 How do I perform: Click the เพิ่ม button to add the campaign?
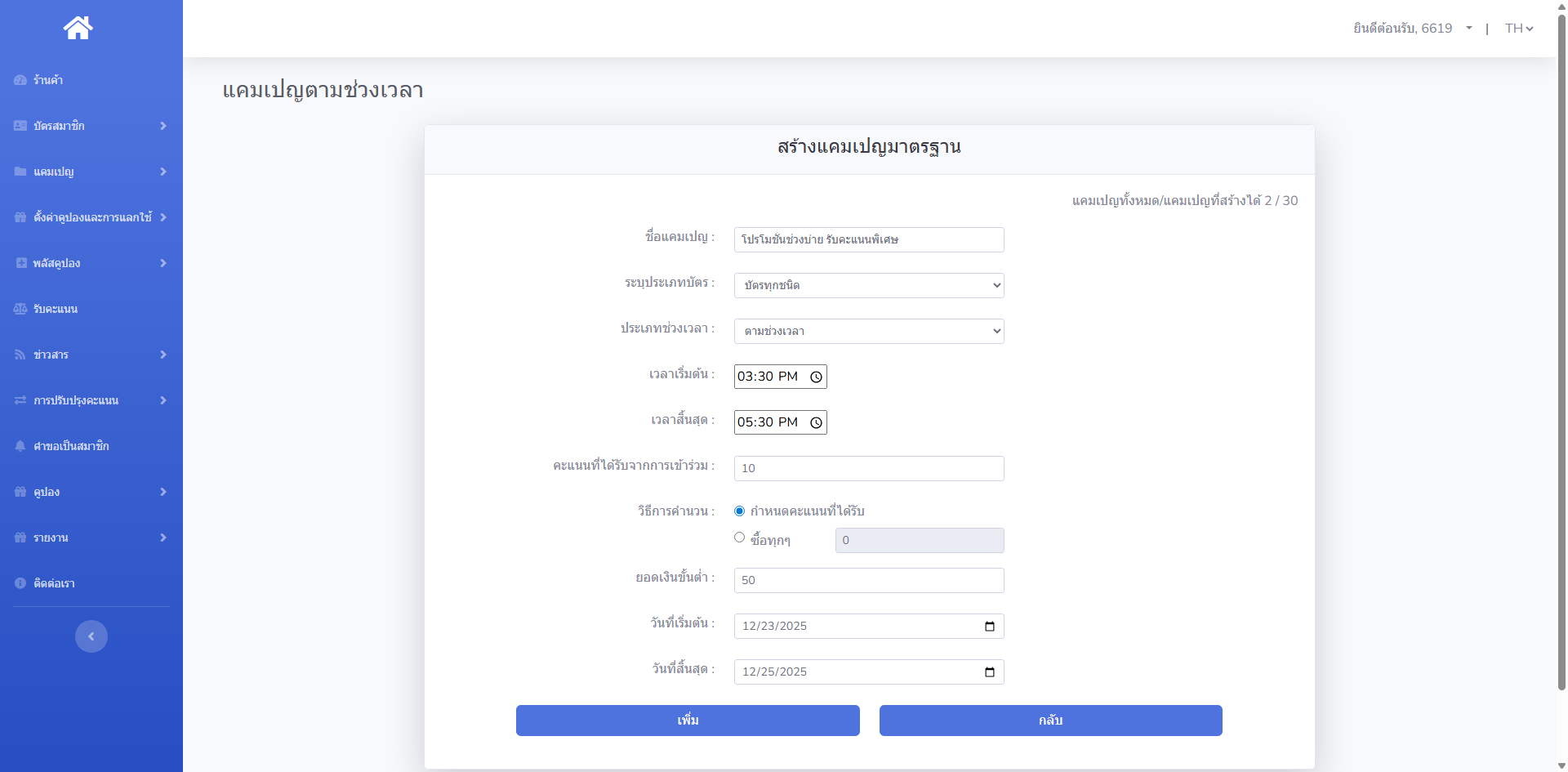[688, 721]
